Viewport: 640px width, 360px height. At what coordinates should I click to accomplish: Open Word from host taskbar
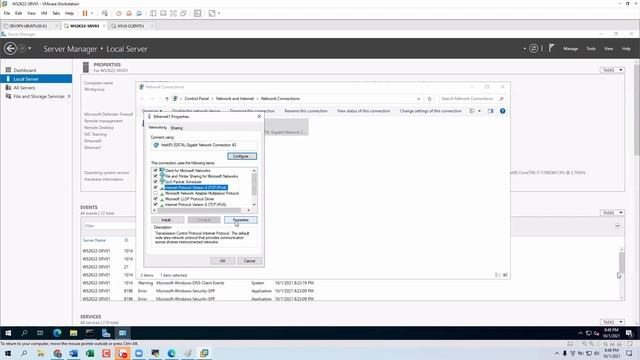click(x=73, y=353)
